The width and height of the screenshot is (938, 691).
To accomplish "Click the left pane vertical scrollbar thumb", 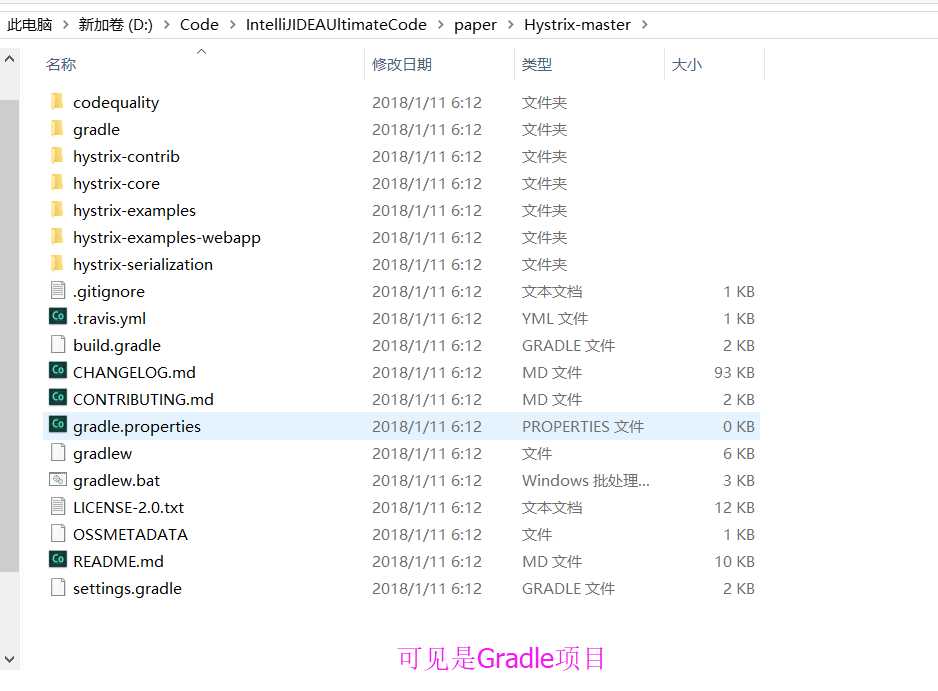I will [10, 336].
